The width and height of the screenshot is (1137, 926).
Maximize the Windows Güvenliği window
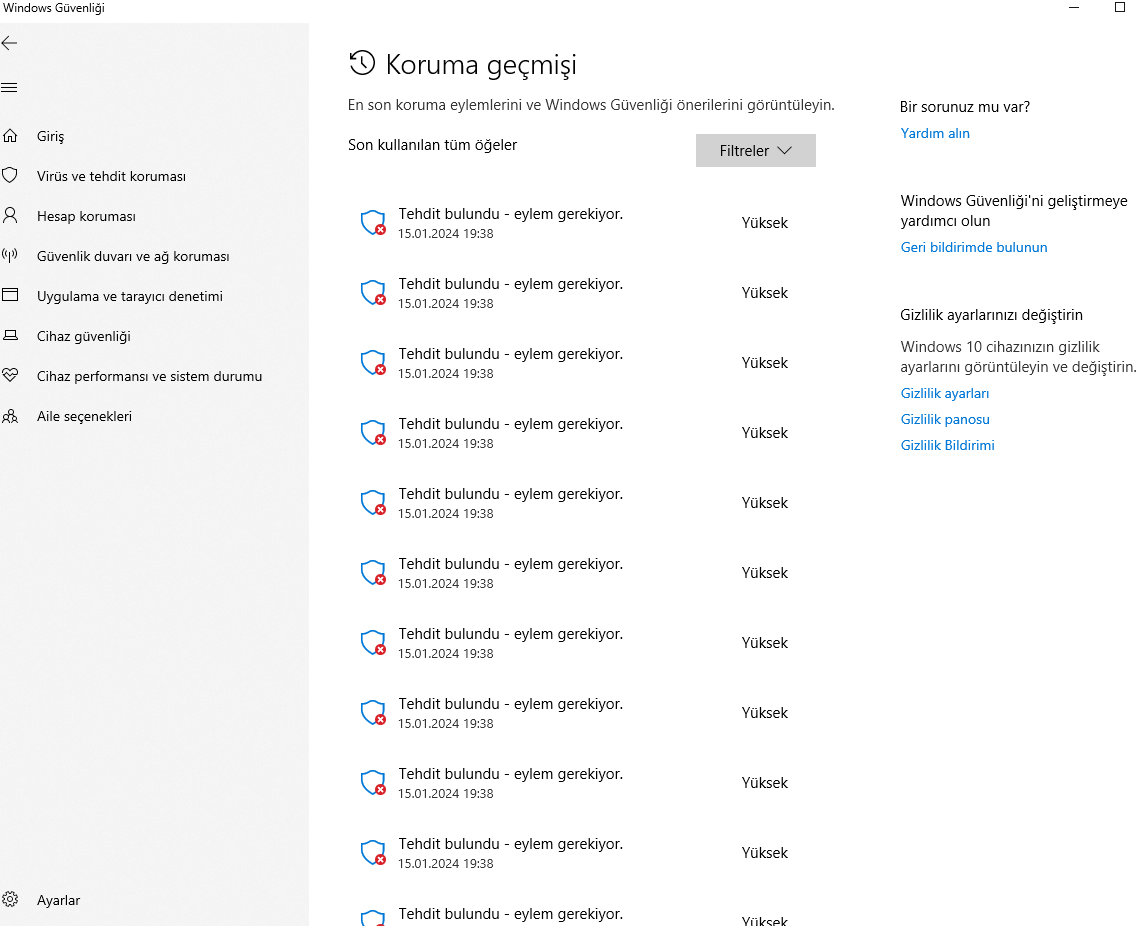pyautogui.click(x=1120, y=7)
